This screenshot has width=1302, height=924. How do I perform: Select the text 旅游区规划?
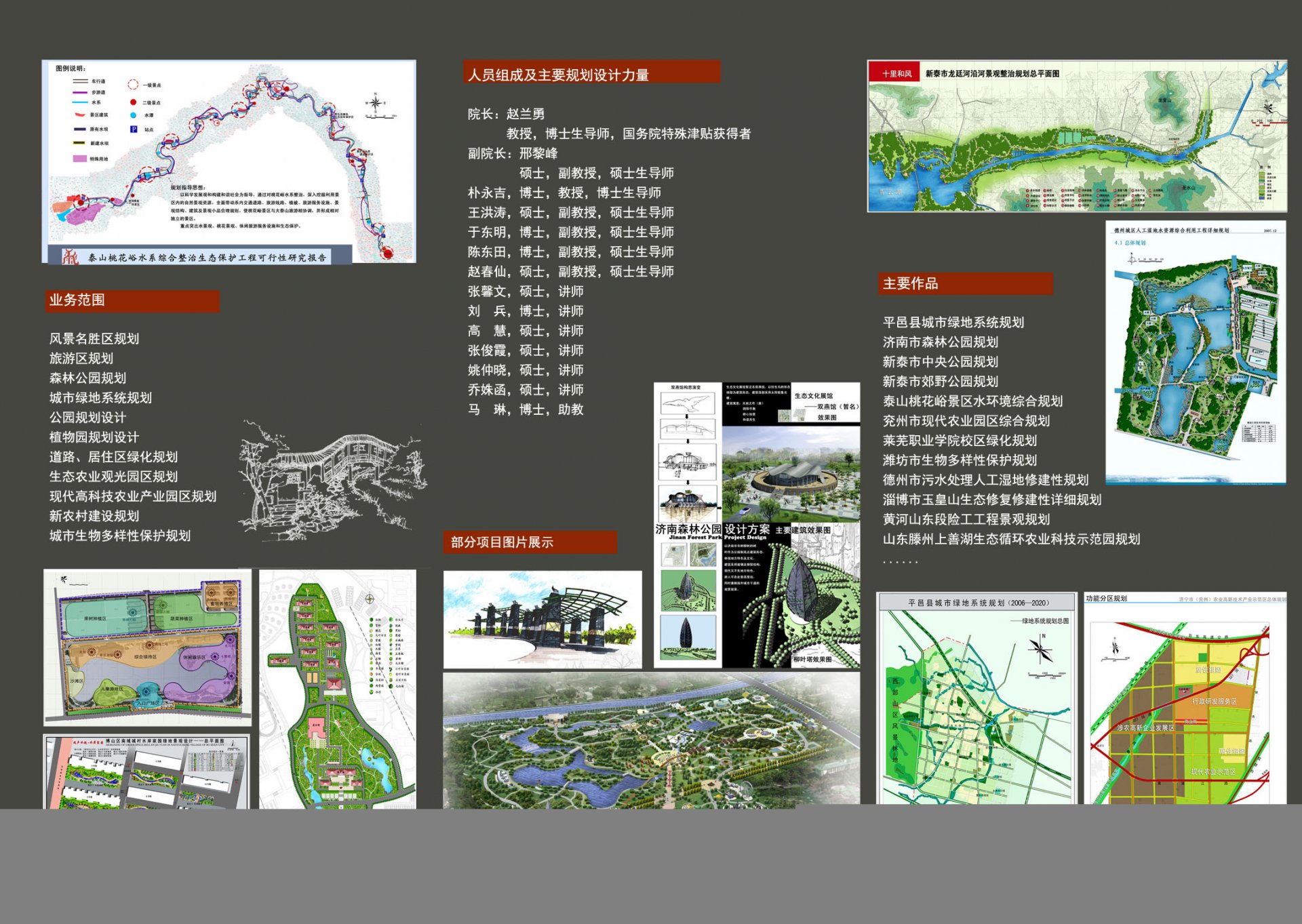[81, 358]
